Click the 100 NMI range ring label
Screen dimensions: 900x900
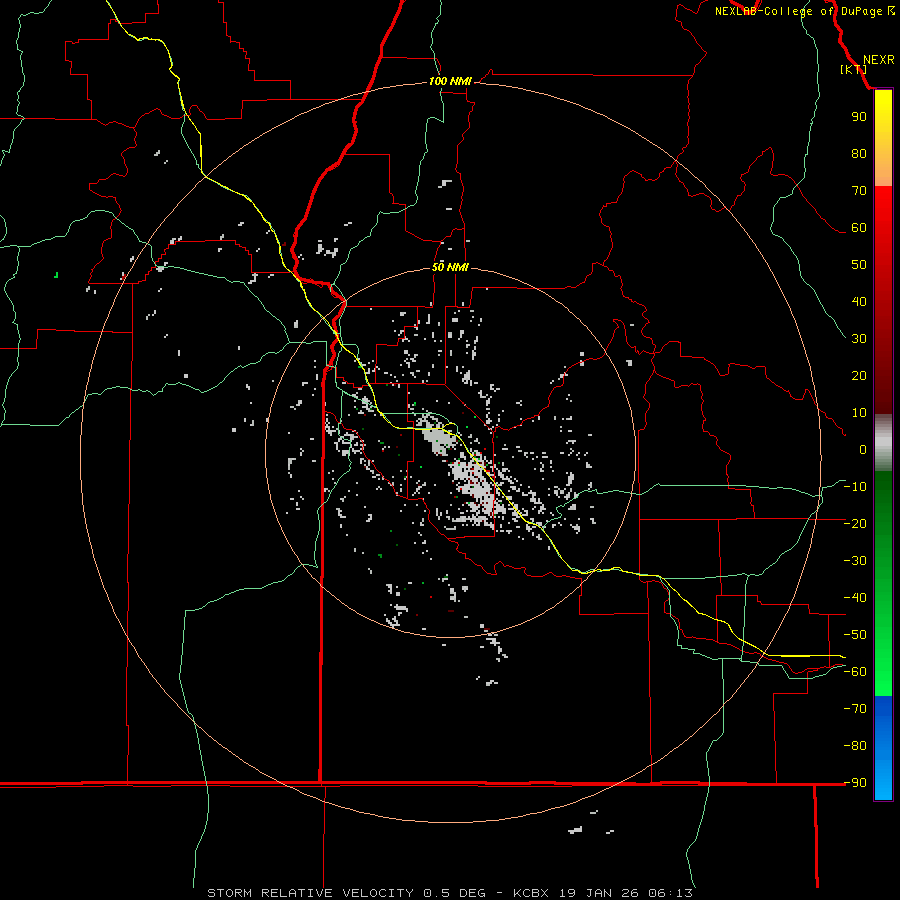(450, 82)
